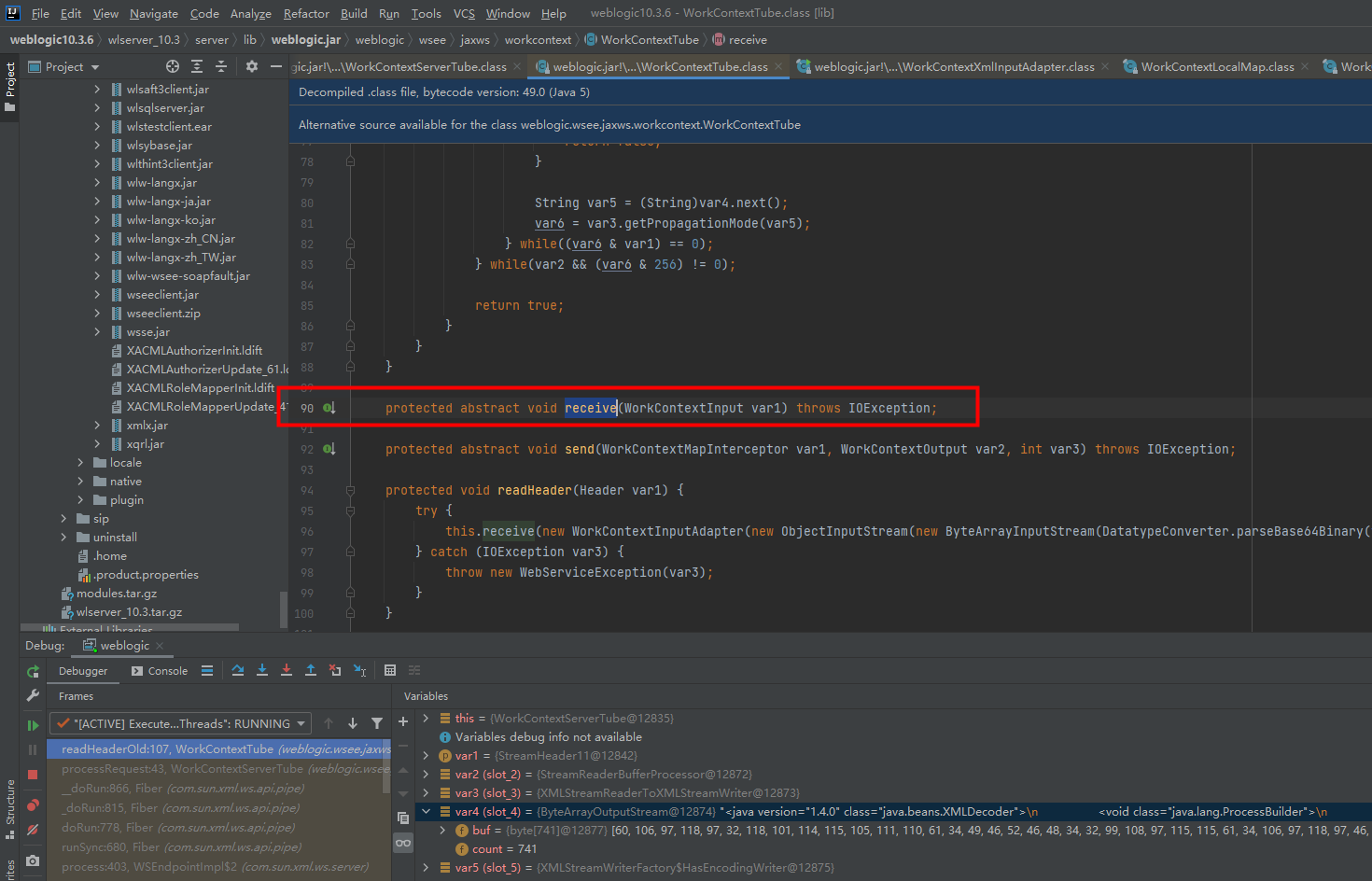
Task: Click workcontext breadcrumb
Action: click(538, 40)
